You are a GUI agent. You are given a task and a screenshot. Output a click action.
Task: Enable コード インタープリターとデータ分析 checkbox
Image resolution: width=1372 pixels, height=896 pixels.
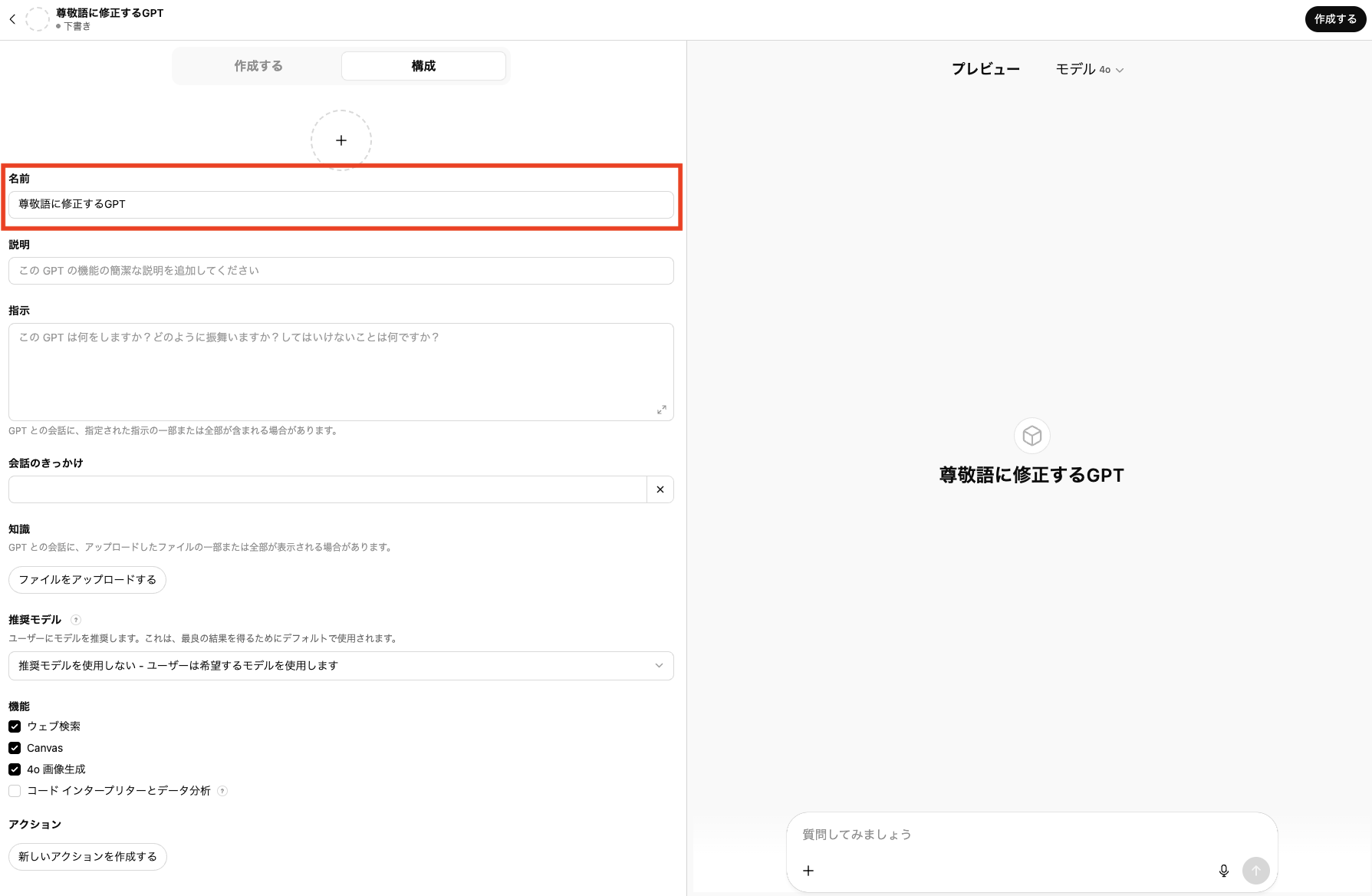point(15,791)
